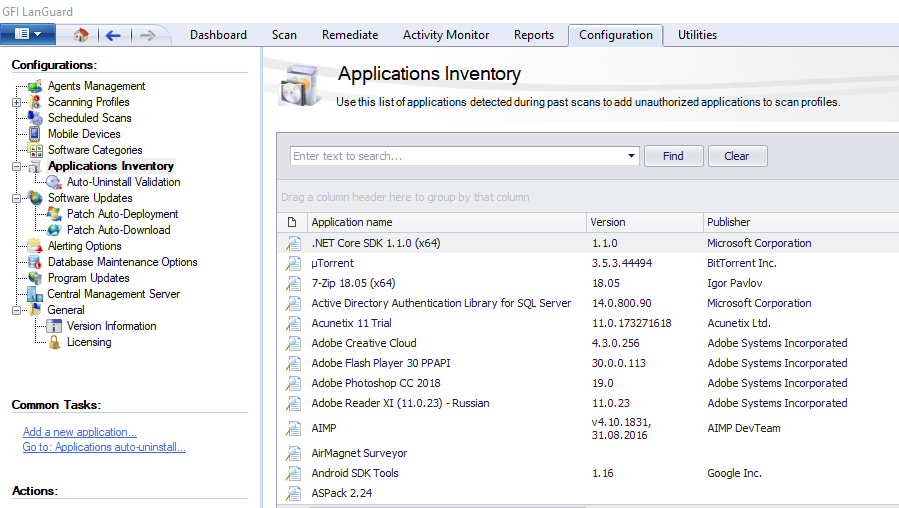899x508 pixels.
Task: Click the Patch Auto-Download icon
Action: click(54, 230)
